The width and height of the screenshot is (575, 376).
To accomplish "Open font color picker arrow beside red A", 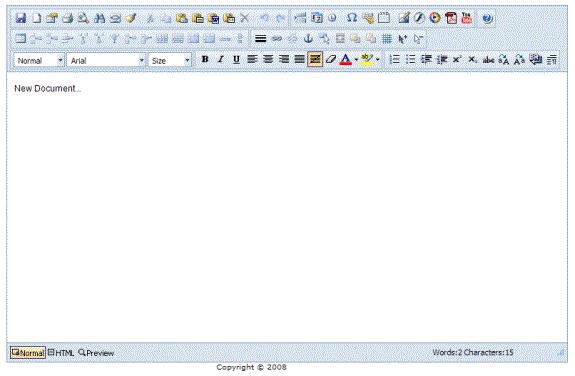I will [356, 59].
